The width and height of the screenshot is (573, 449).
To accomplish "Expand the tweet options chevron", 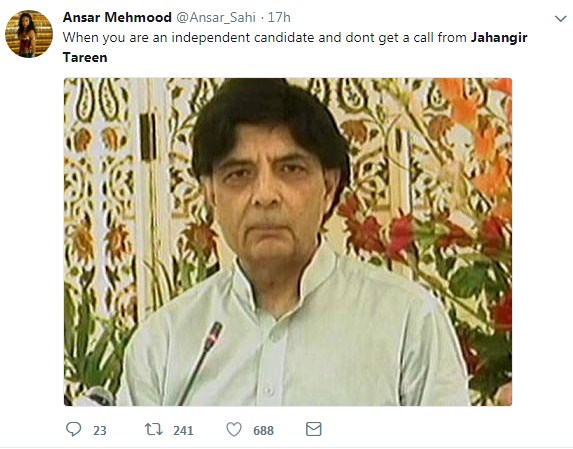I will click(560, 18).
